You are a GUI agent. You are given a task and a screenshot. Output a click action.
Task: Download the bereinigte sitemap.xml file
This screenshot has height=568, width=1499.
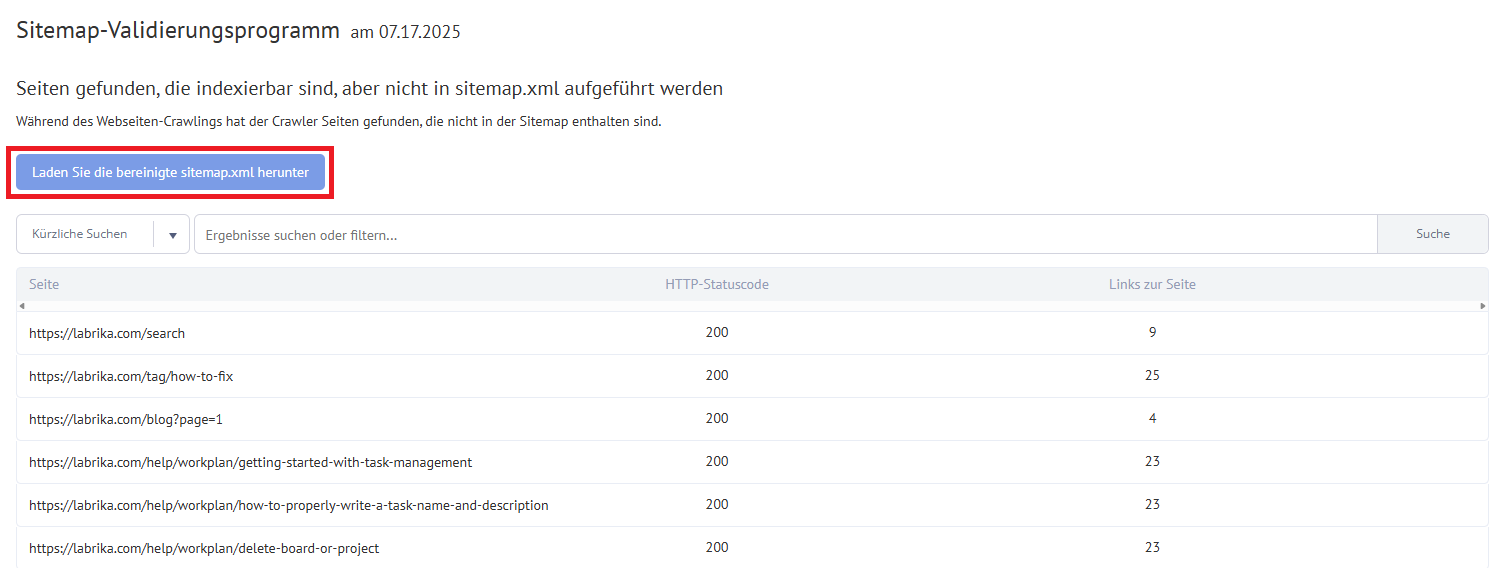click(170, 172)
